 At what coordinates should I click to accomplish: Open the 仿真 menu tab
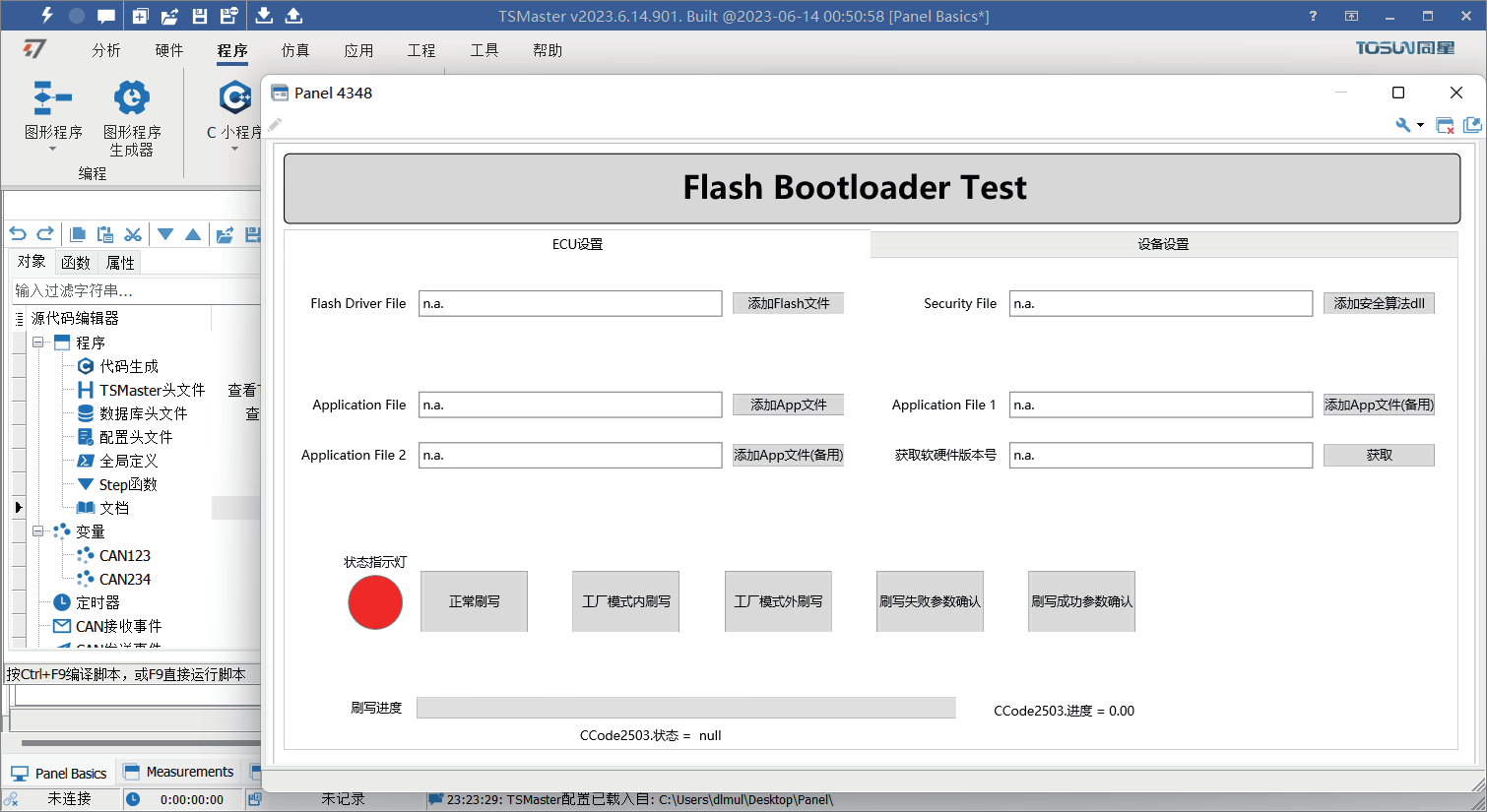tap(295, 50)
